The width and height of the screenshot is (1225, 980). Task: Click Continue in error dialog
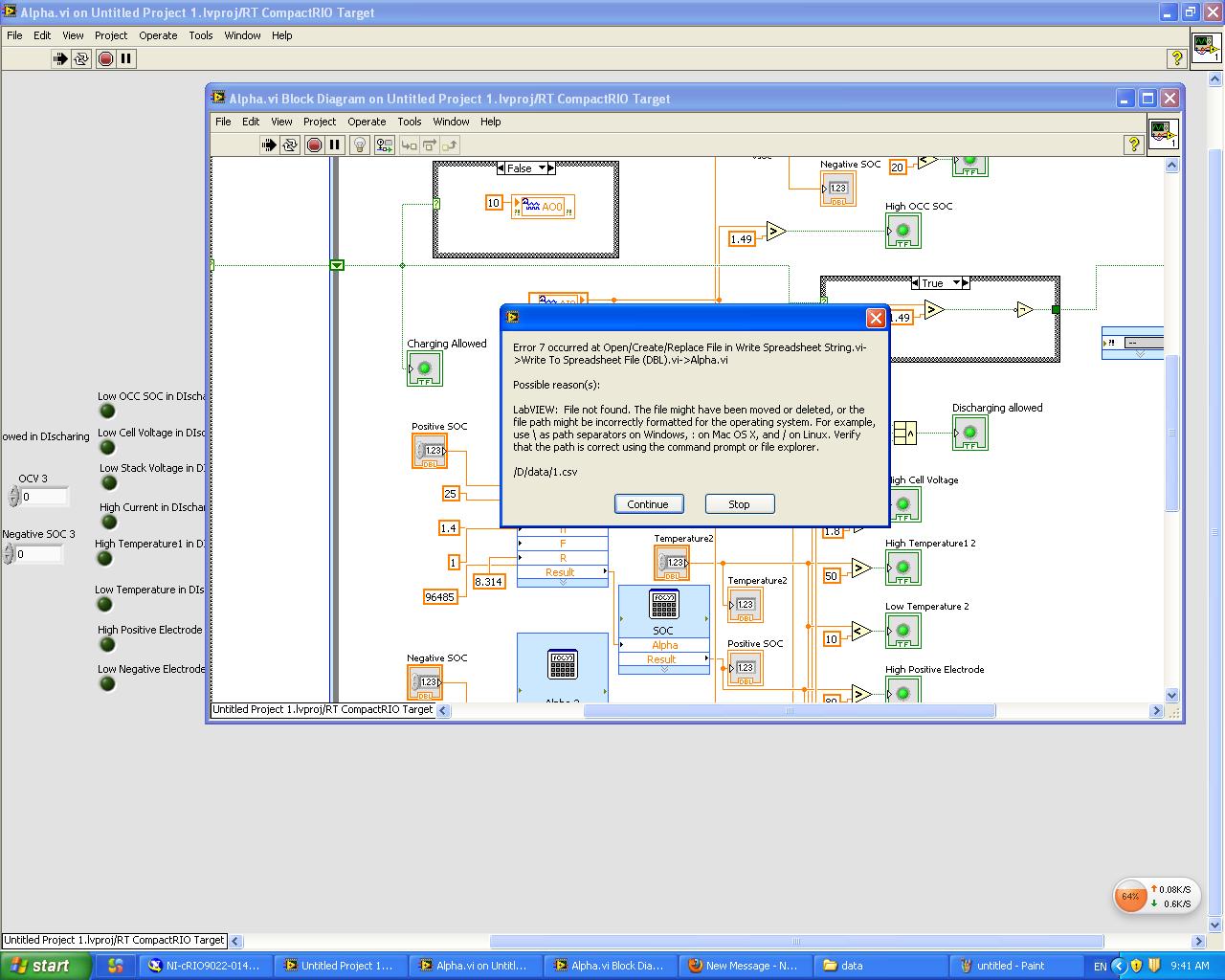648,504
